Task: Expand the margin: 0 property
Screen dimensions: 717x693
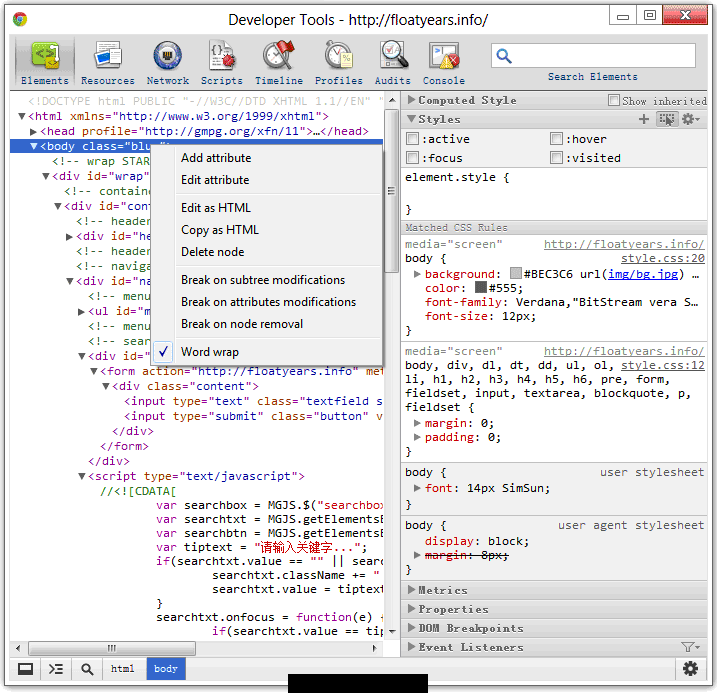Action: coord(417,423)
